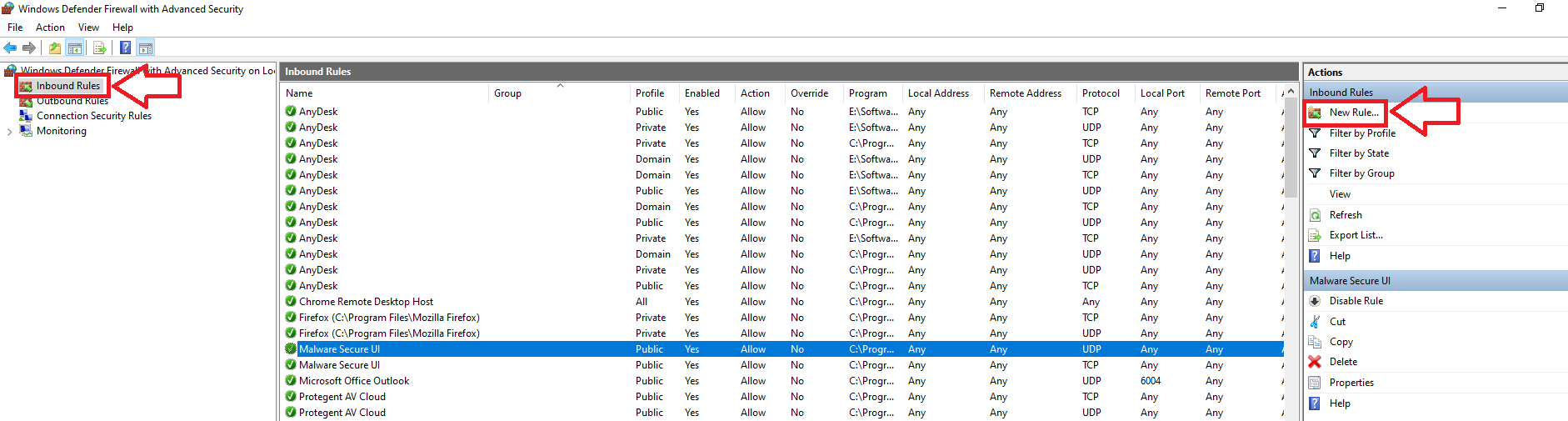
Task: Click the 6004 local port cell
Action: 1151,381
